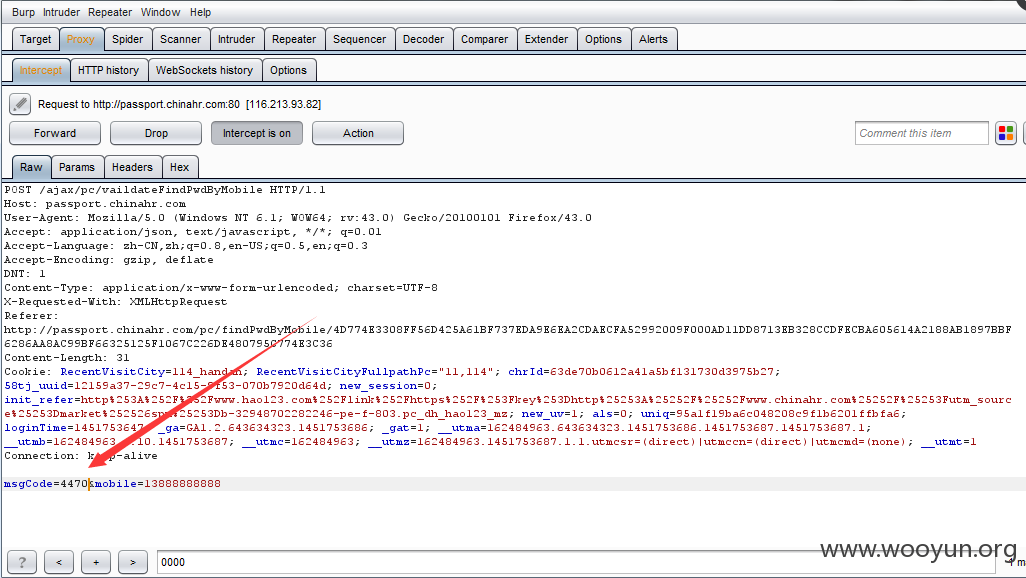1026x578 pixels.
Task: Click the msgCode parameter in request body
Action: (28, 484)
